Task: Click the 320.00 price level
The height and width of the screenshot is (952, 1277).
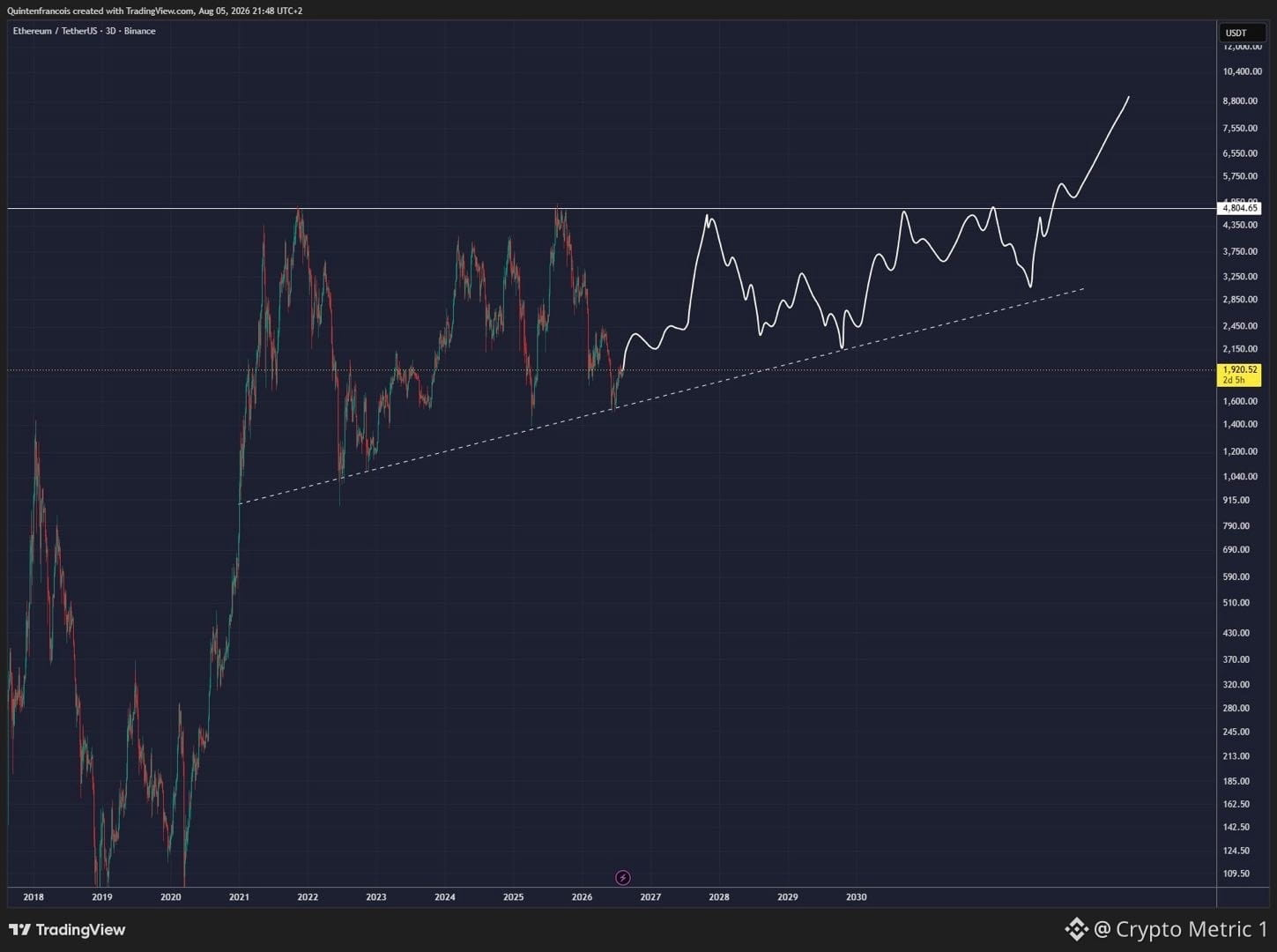Action: (1236, 685)
